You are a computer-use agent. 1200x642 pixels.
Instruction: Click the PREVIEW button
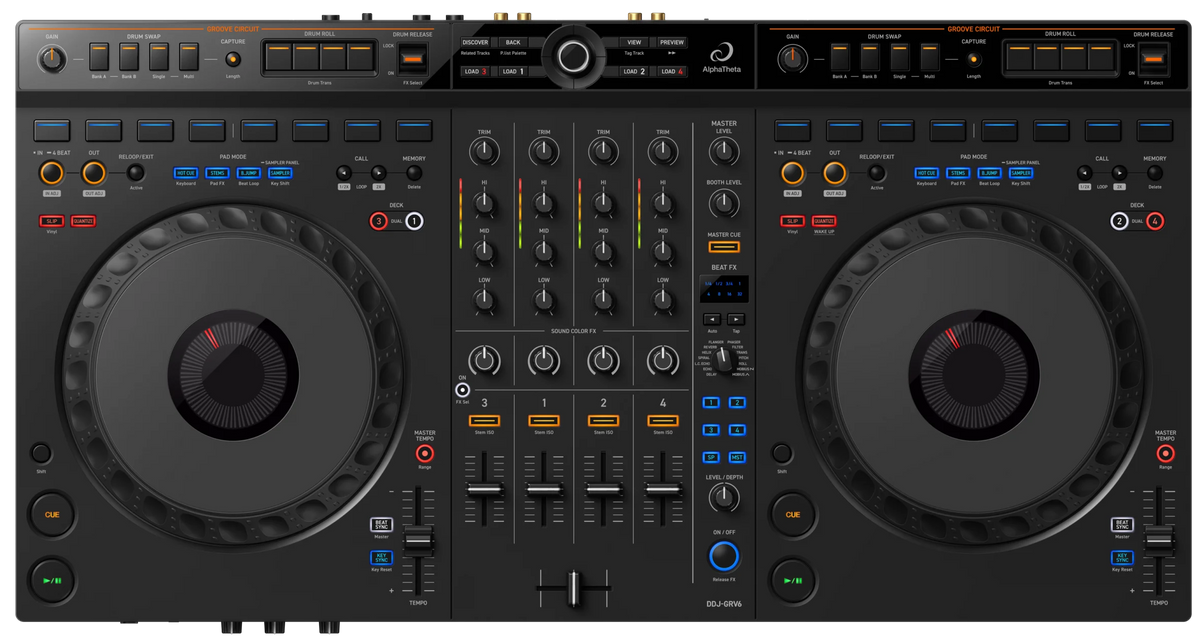[671, 43]
